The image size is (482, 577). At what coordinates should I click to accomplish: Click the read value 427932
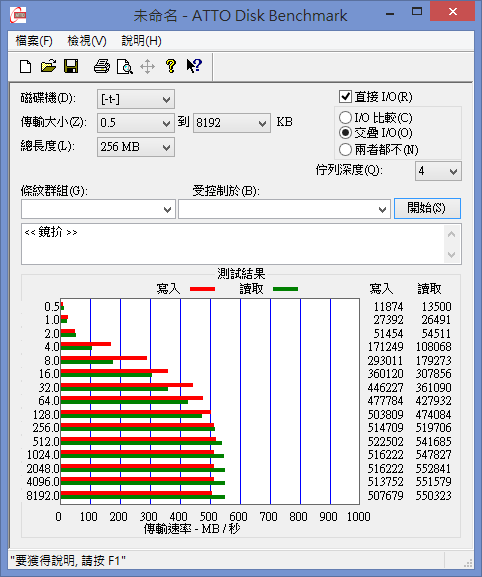tap(433, 401)
